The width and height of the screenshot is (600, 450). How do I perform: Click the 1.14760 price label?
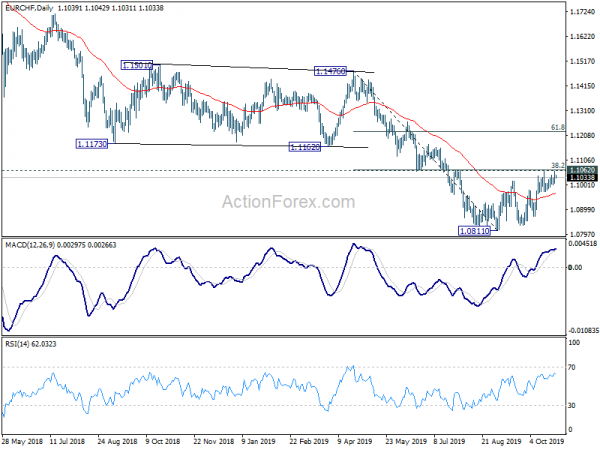tap(330, 71)
